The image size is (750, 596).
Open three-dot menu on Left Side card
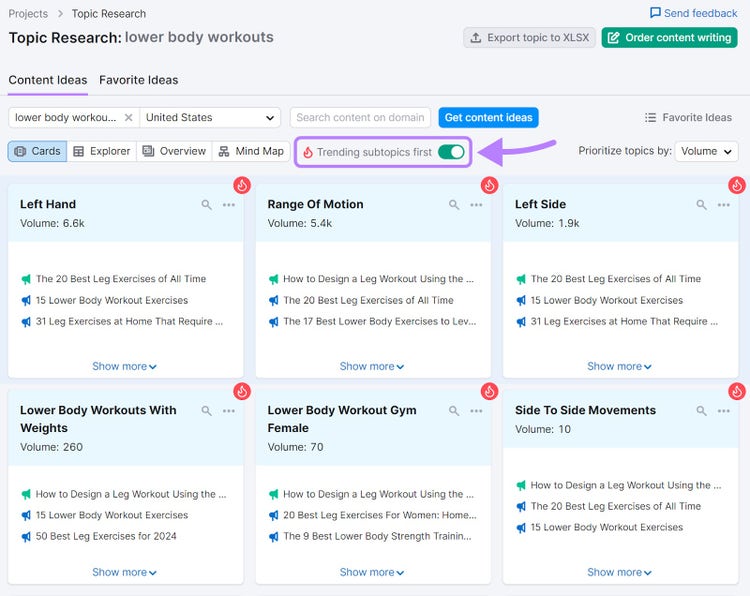coord(724,205)
